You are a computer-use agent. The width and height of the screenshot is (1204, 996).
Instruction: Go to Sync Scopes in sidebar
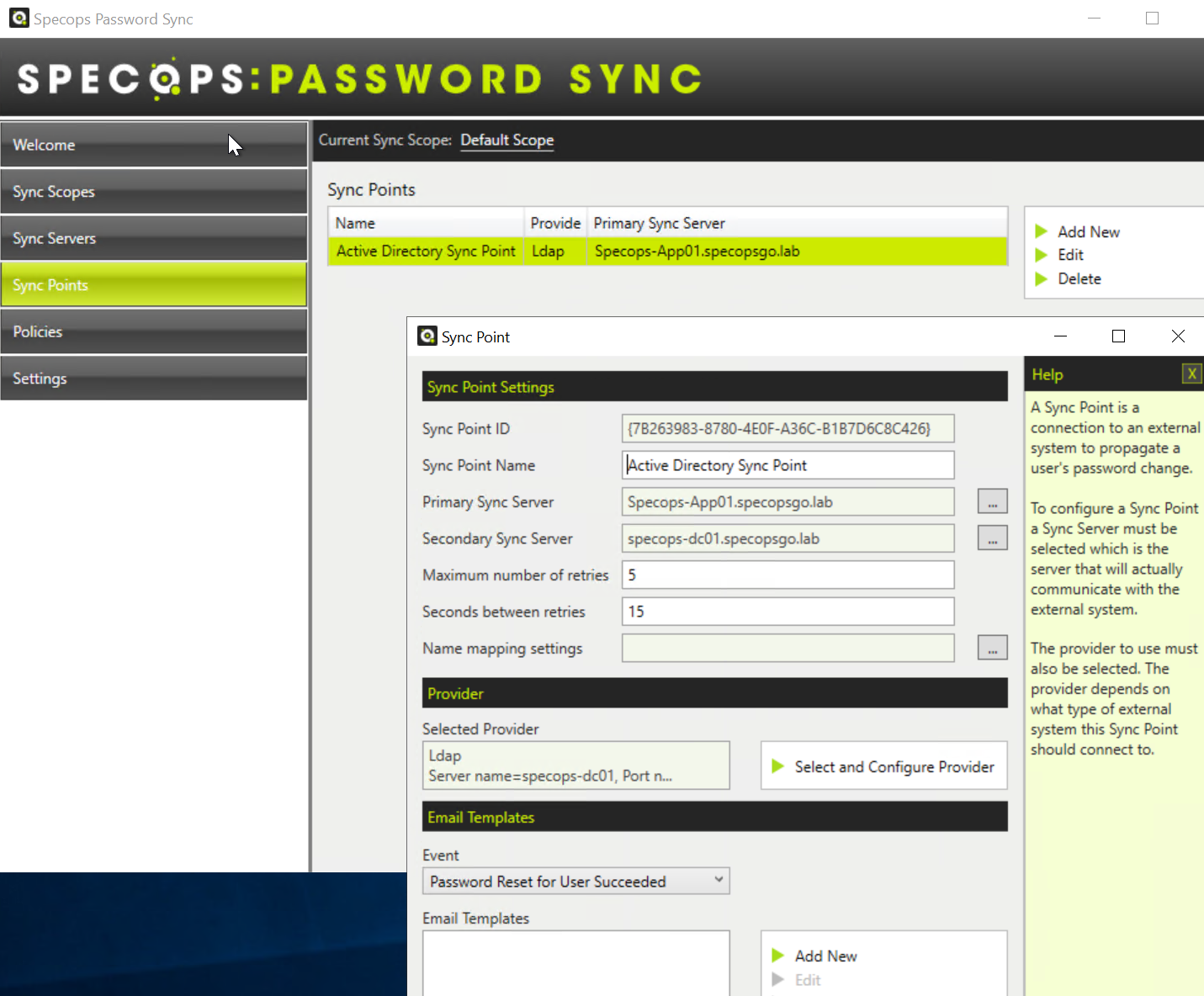[154, 192]
